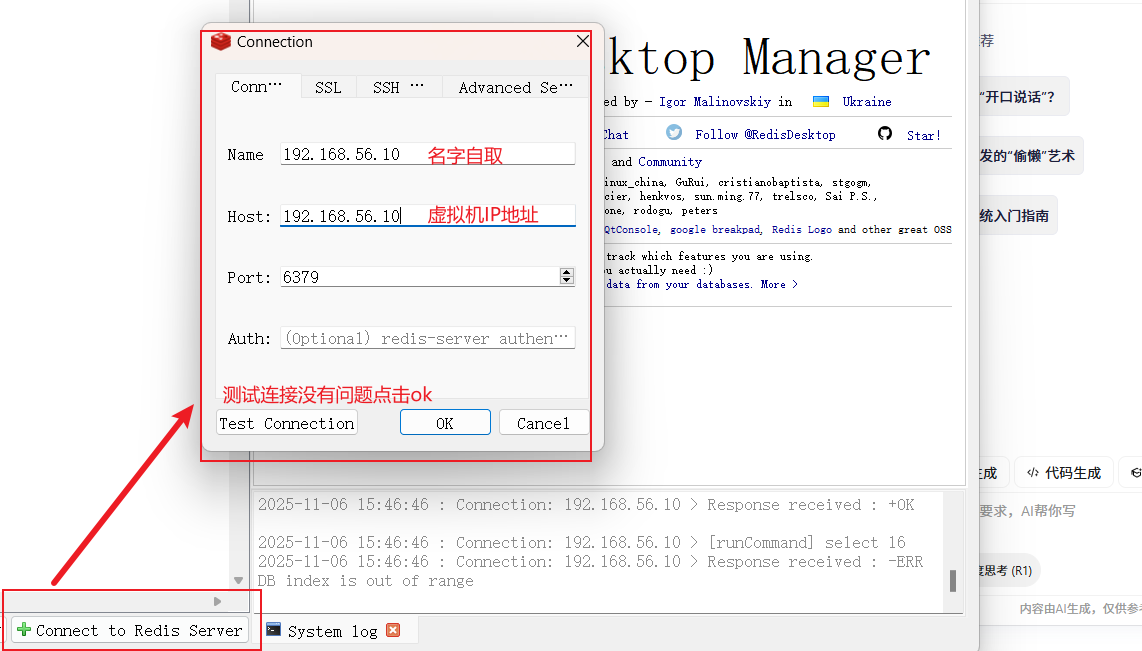1142x651 pixels.
Task: Click the System log console icon
Action: click(274, 629)
